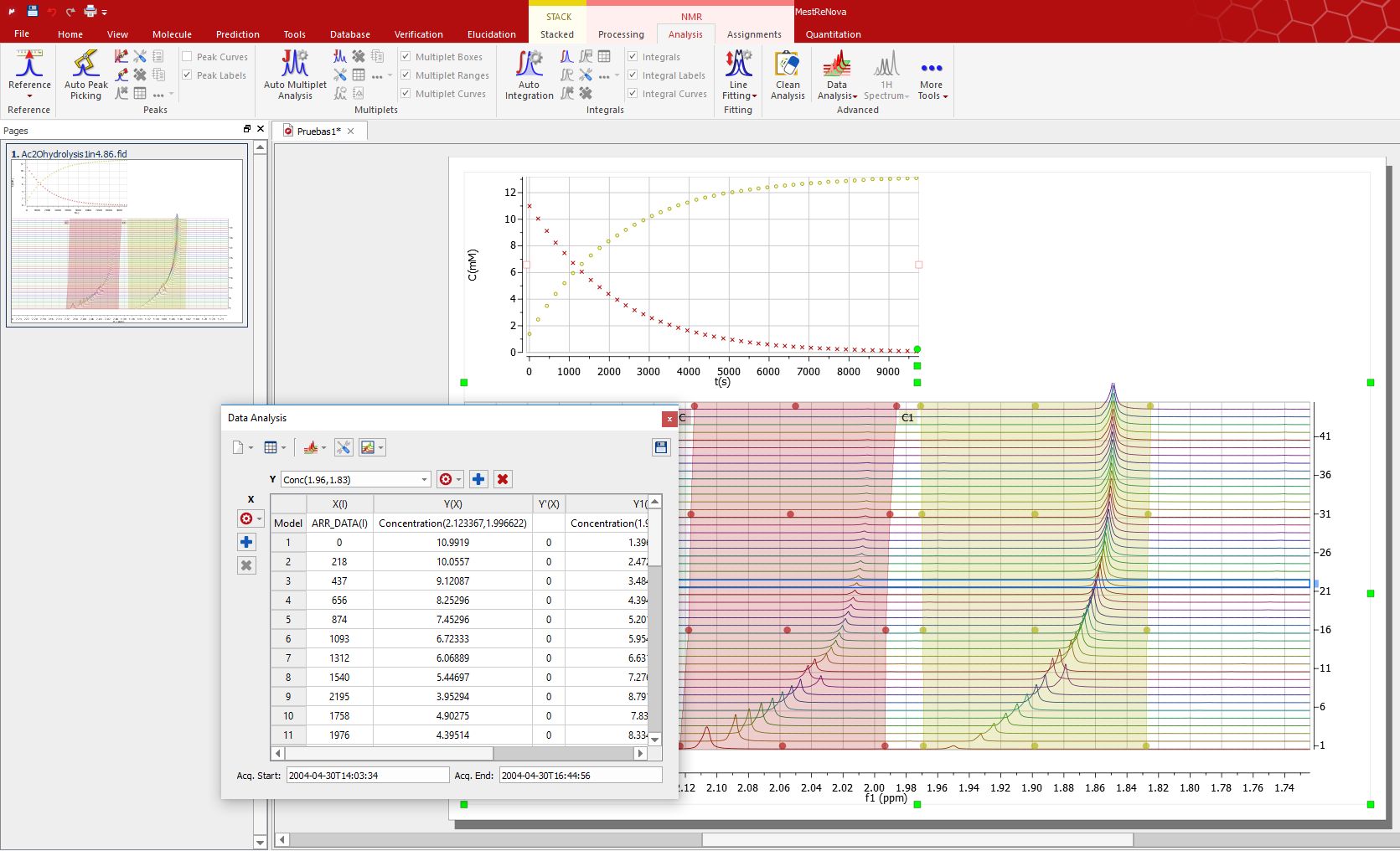Toggle the Multiplet Ranges checkbox
The width and height of the screenshot is (1400, 851).
[406, 75]
